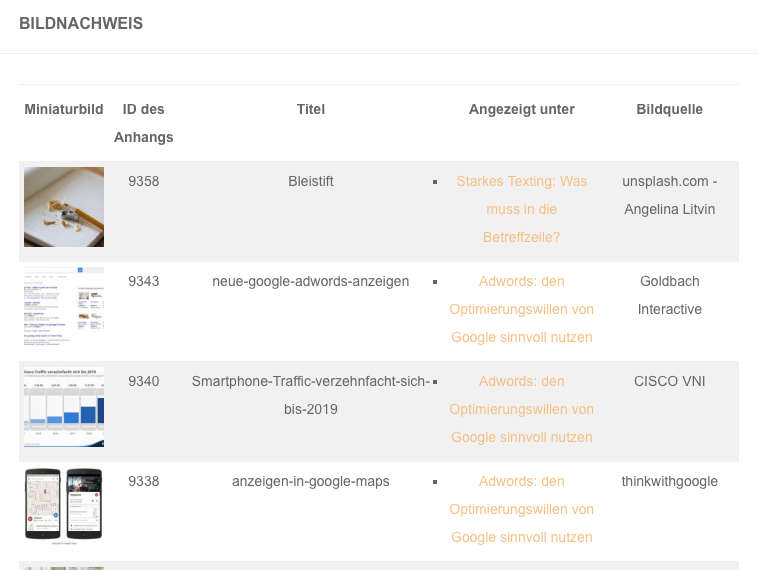Screen dimensions: 758x570
Task: Follow the Adwords link in row 9338
Action: tap(522, 510)
